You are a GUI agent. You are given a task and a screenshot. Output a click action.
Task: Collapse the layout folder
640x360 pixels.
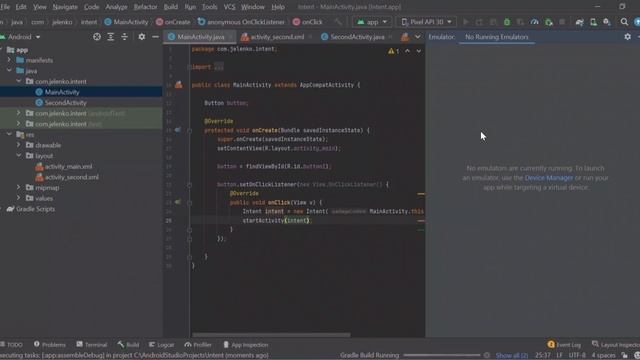pos(19,156)
